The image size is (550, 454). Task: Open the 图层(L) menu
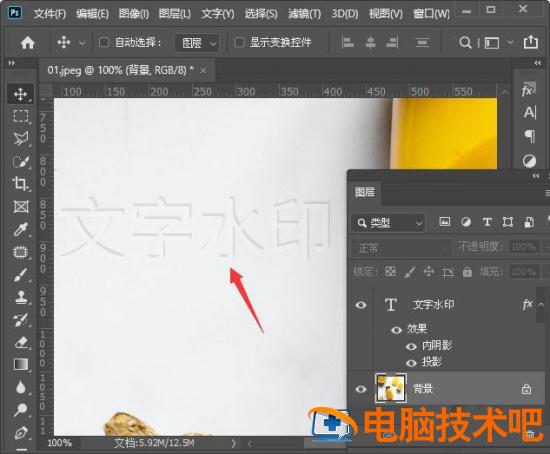(x=175, y=14)
